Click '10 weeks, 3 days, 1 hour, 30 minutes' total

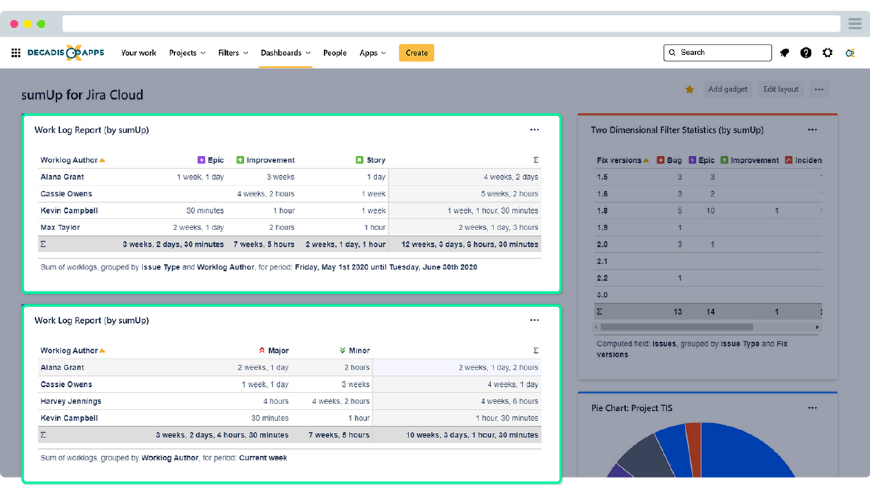(472, 435)
